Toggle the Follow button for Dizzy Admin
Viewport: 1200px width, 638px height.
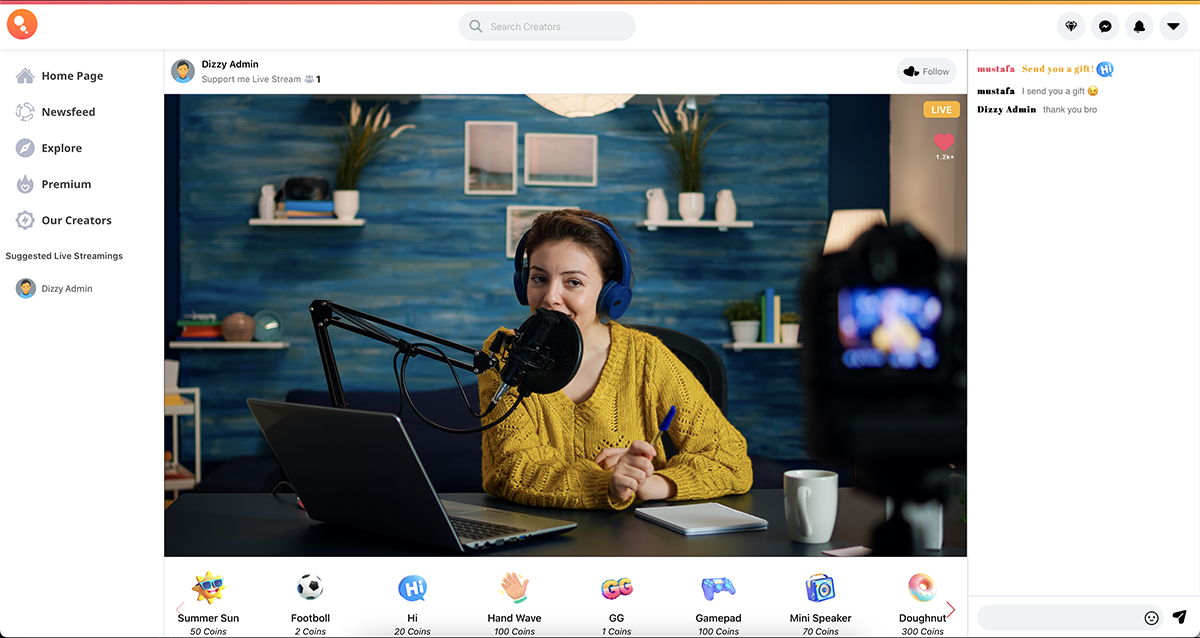pos(926,71)
